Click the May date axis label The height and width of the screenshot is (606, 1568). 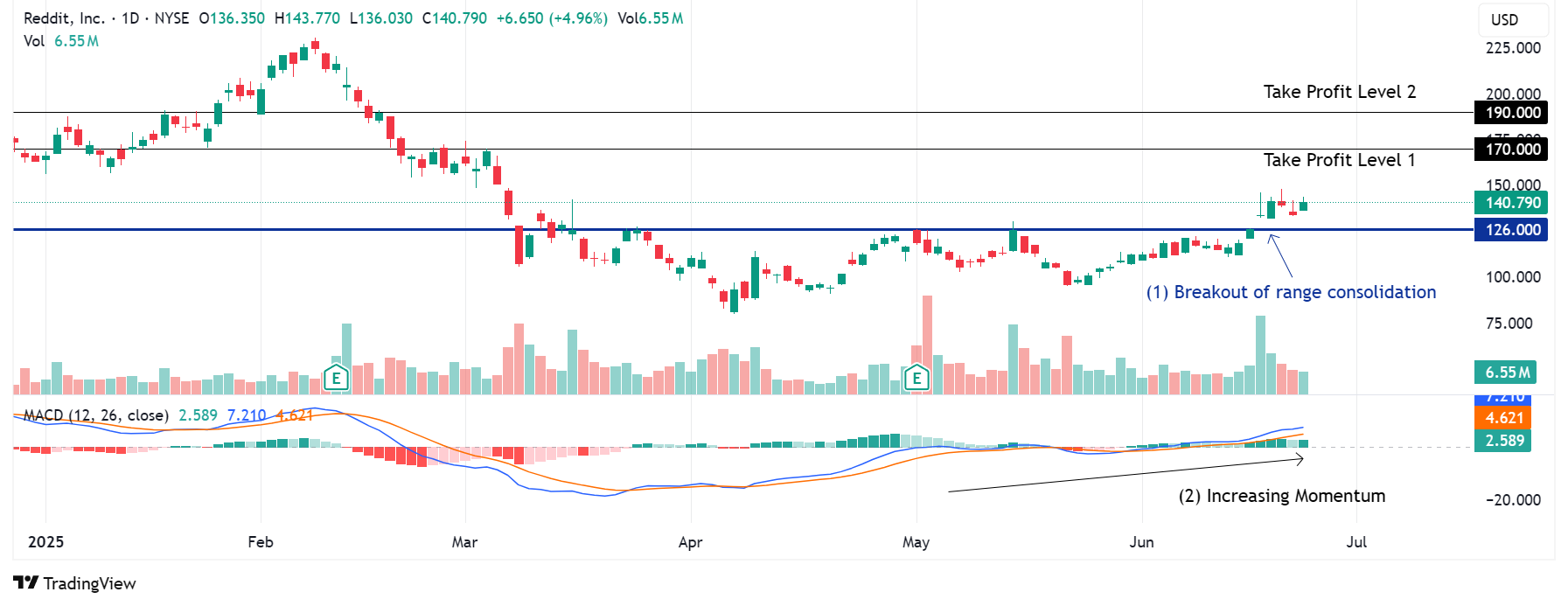[916, 542]
